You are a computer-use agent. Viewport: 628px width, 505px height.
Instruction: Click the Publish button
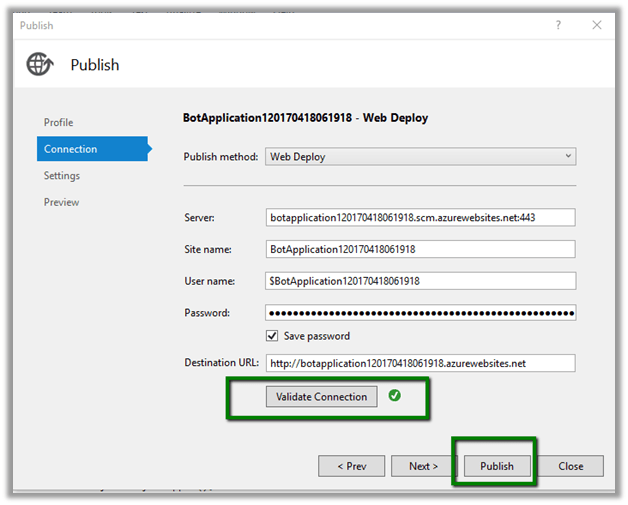point(496,466)
